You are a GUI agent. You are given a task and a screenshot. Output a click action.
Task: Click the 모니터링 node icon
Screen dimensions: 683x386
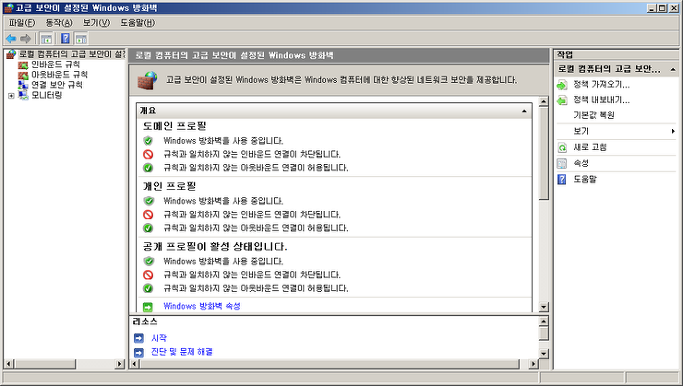pyautogui.click(x=23, y=95)
